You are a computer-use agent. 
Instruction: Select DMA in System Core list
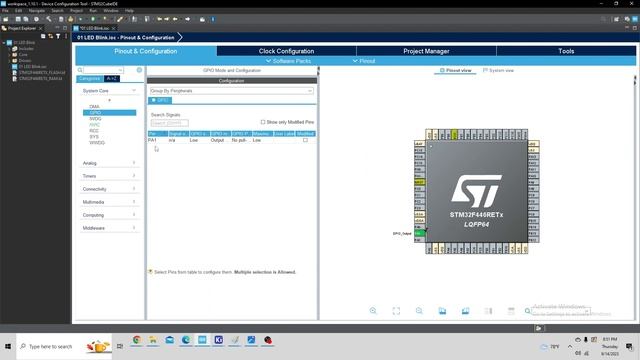click(x=94, y=107)
